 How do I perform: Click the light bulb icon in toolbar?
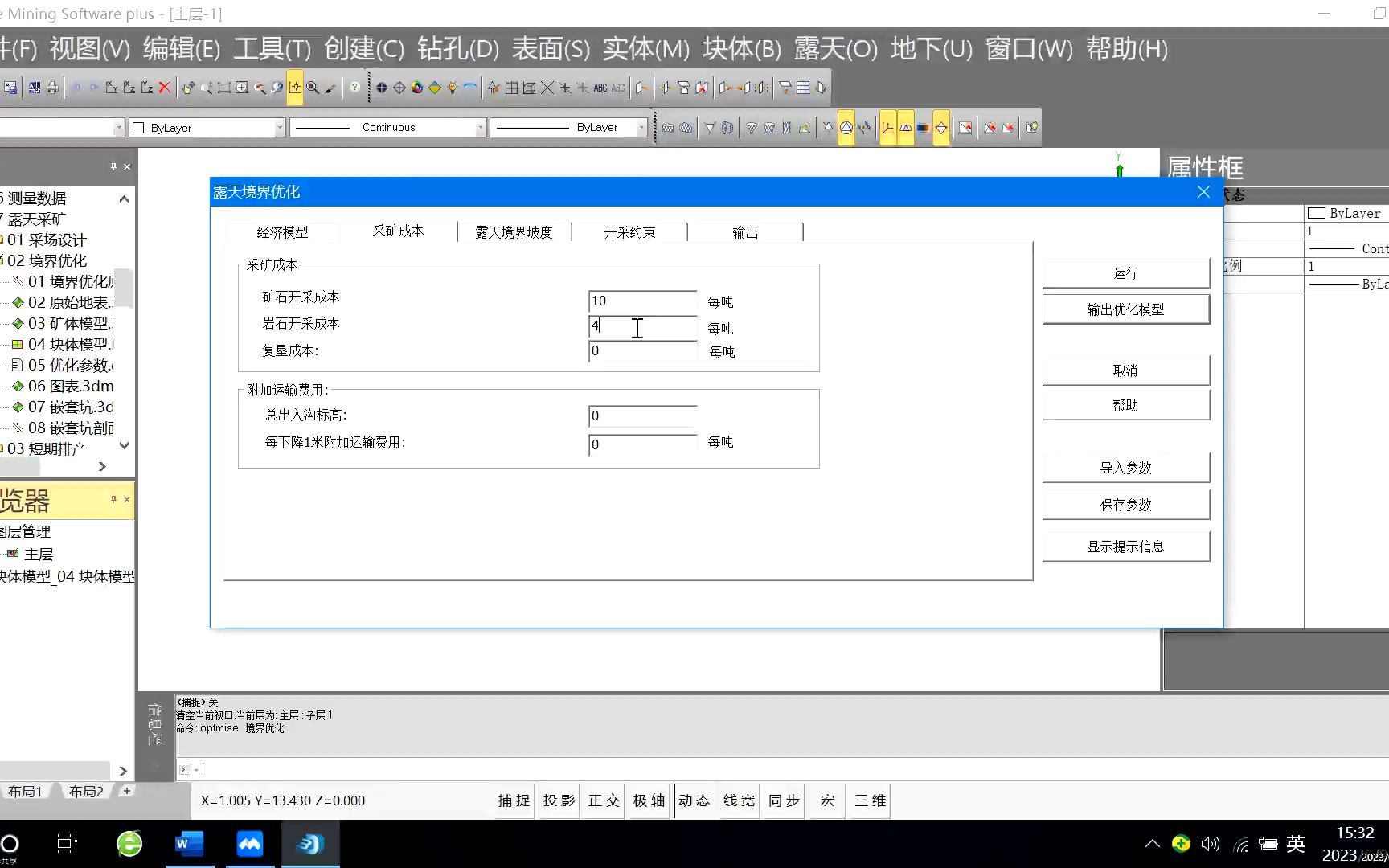coord(453,88)
